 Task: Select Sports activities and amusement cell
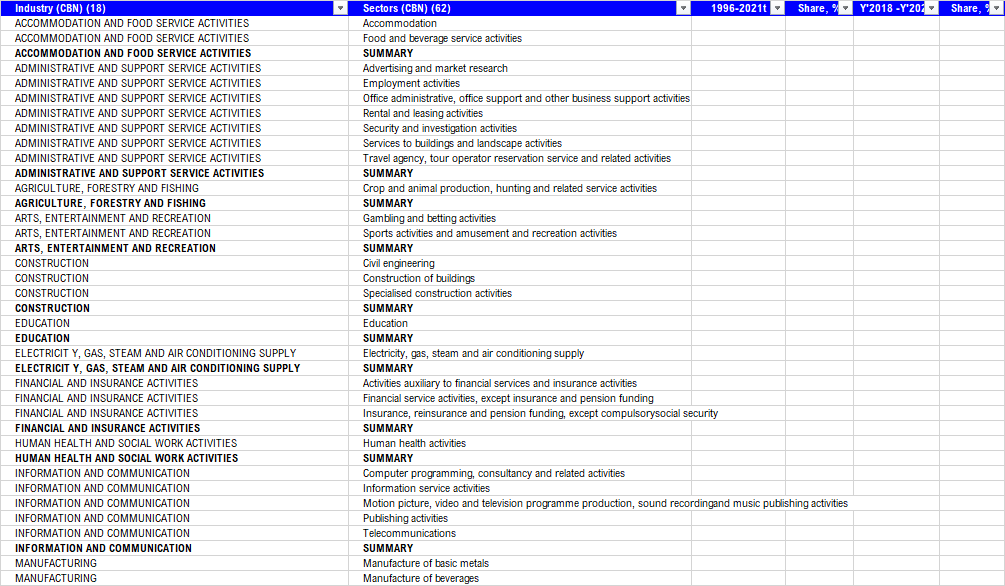(520, 233)
